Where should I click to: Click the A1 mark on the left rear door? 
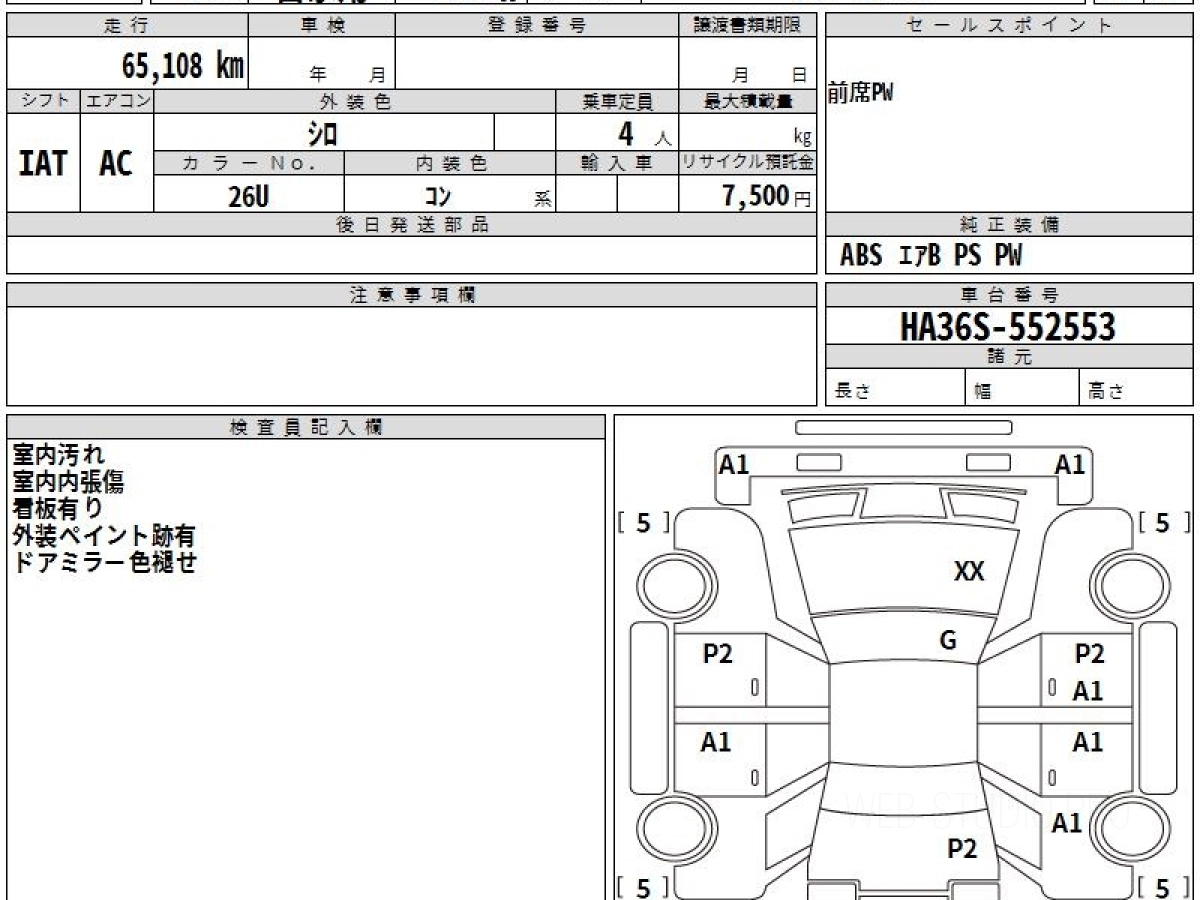[716, 742]
